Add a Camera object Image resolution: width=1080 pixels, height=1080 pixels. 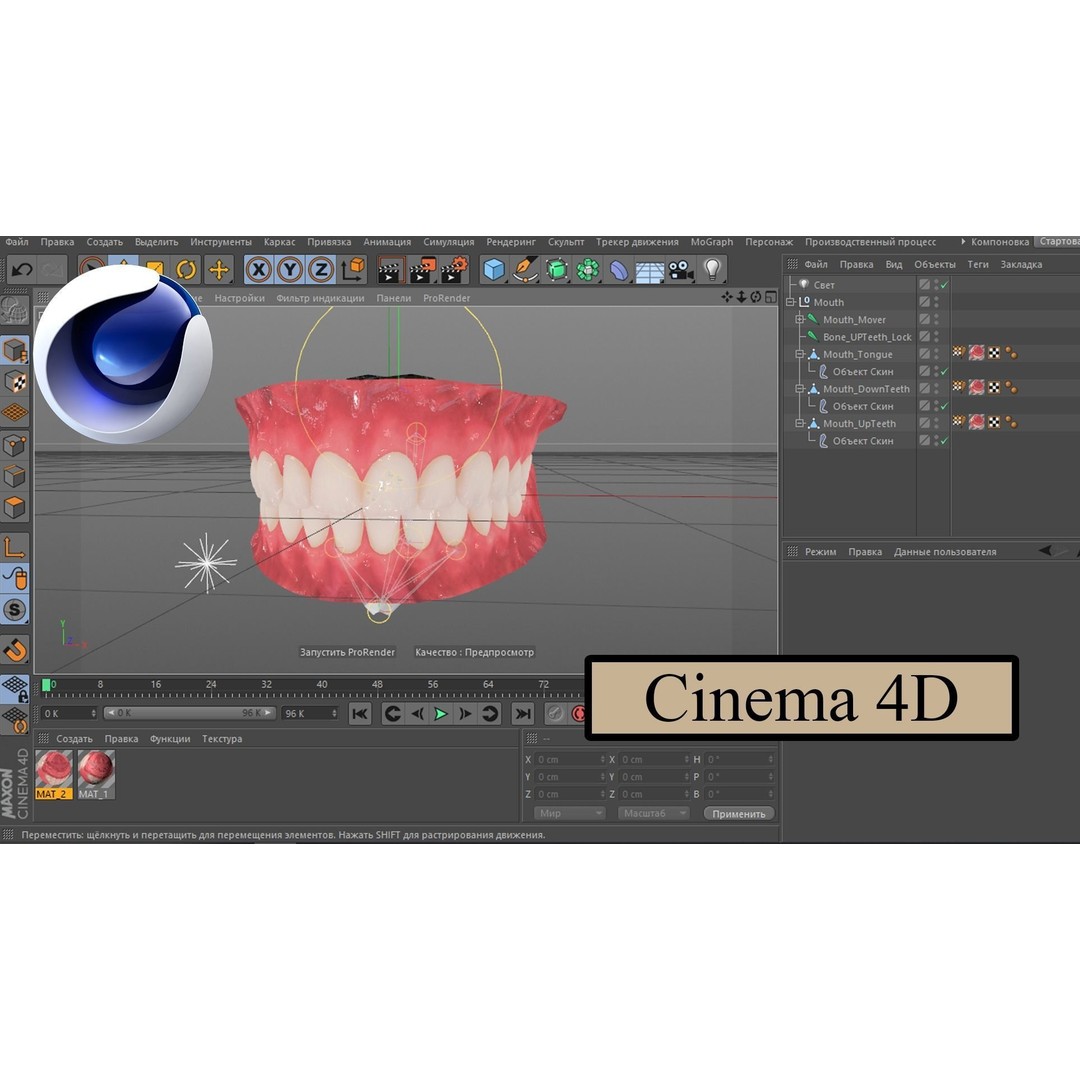click(x=681, y=270)
